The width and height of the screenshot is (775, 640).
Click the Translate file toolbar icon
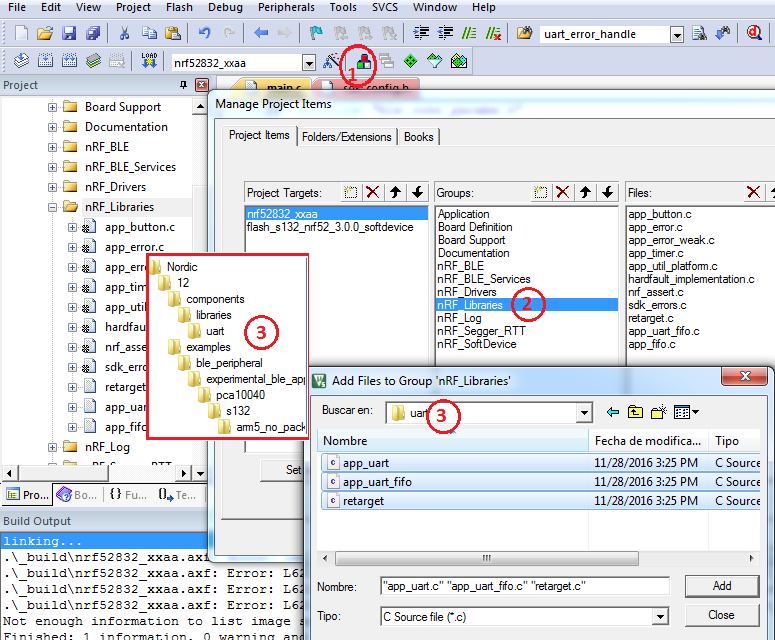21,61
